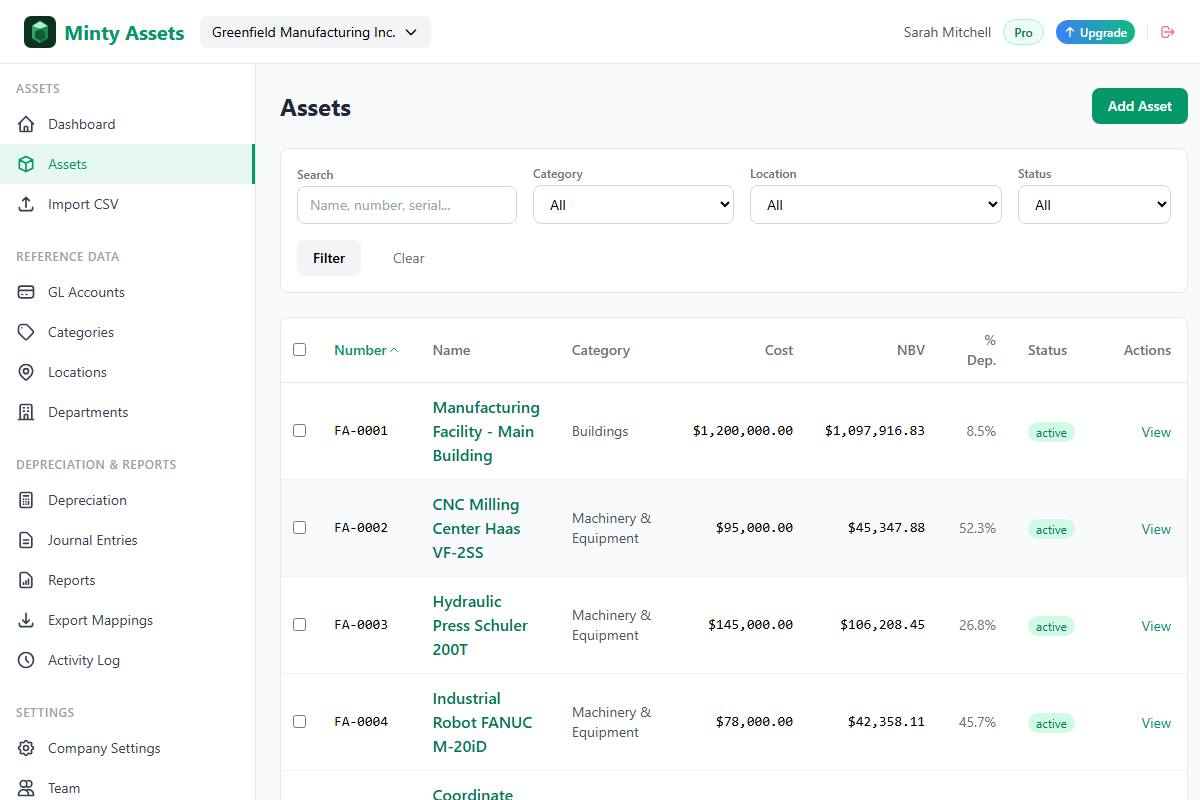Image resolution: width=1200 pixels, height=800 pixels.
Task: Click the Depreciation calculator icon
Action: pos(27,500)
